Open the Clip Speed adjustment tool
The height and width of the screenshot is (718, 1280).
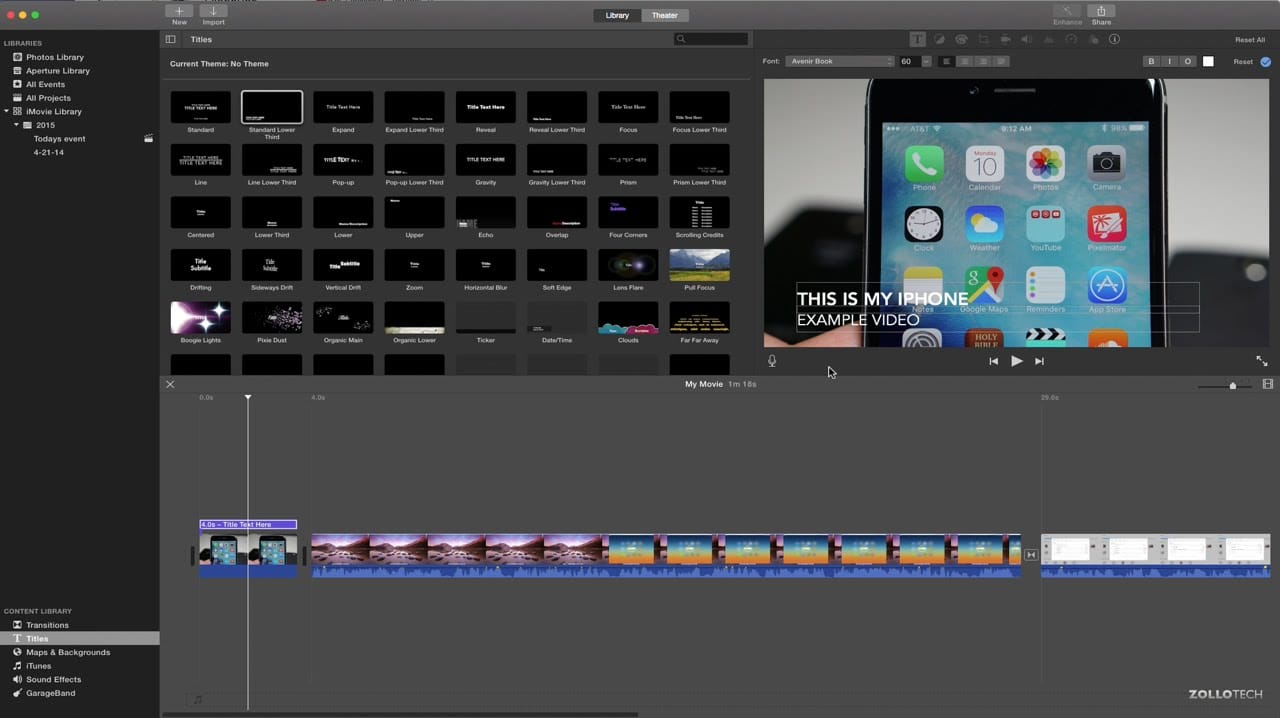(1070, 39)
